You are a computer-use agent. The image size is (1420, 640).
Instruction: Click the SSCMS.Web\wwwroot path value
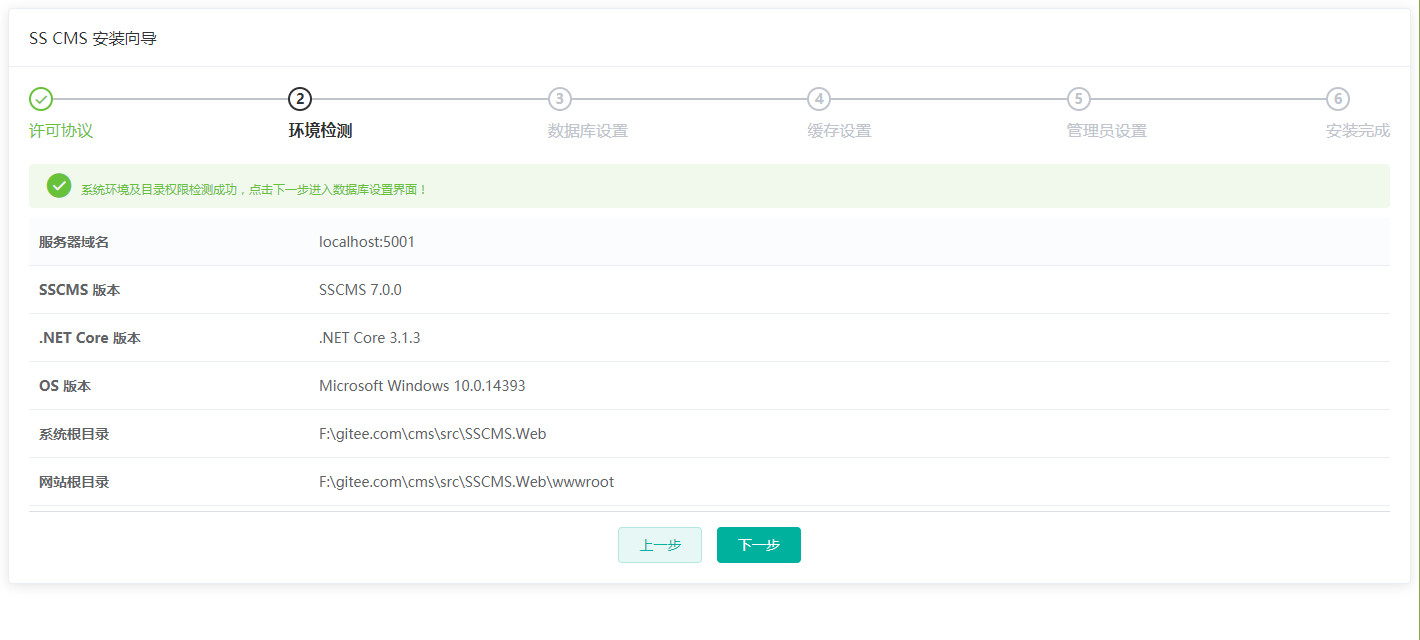tap(467, 482)
